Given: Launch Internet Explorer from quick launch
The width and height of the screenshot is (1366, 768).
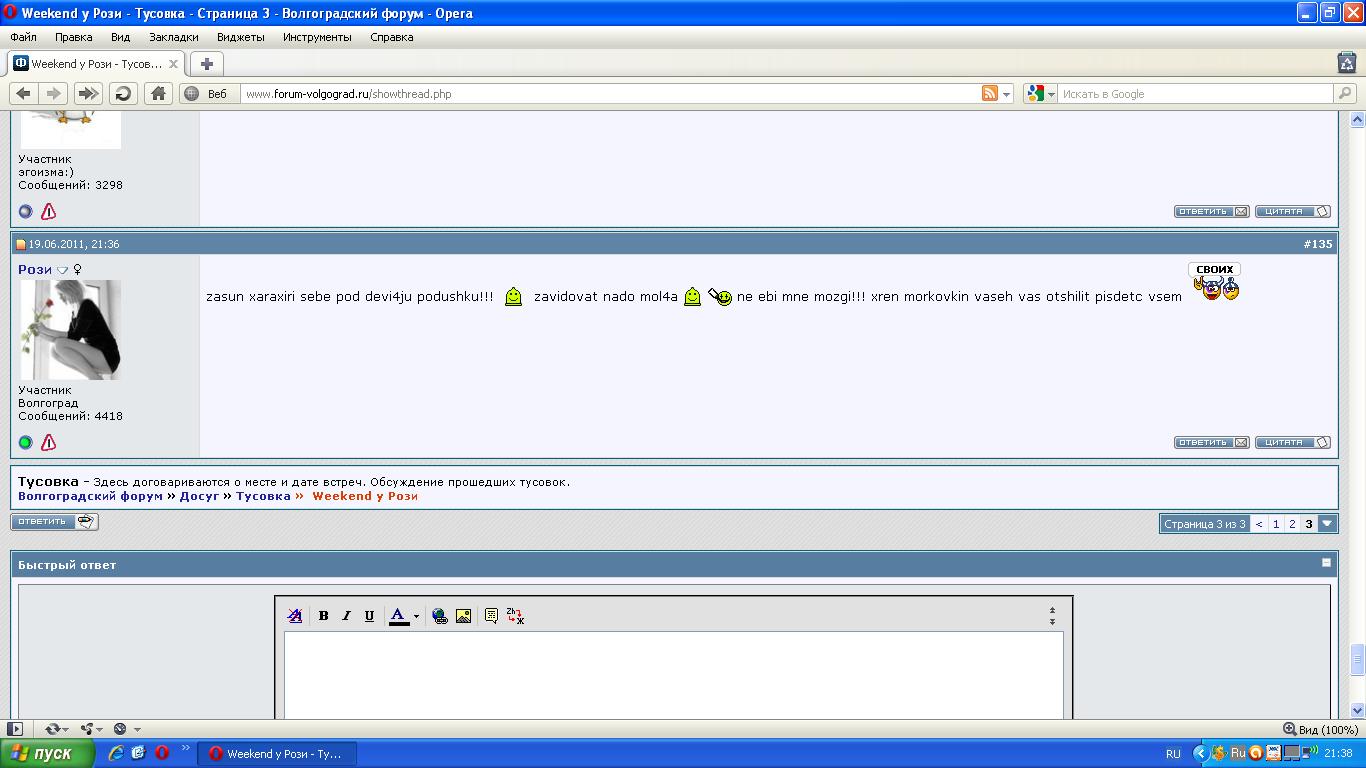Looking at the screenshot, I should [x=116, y=753].
